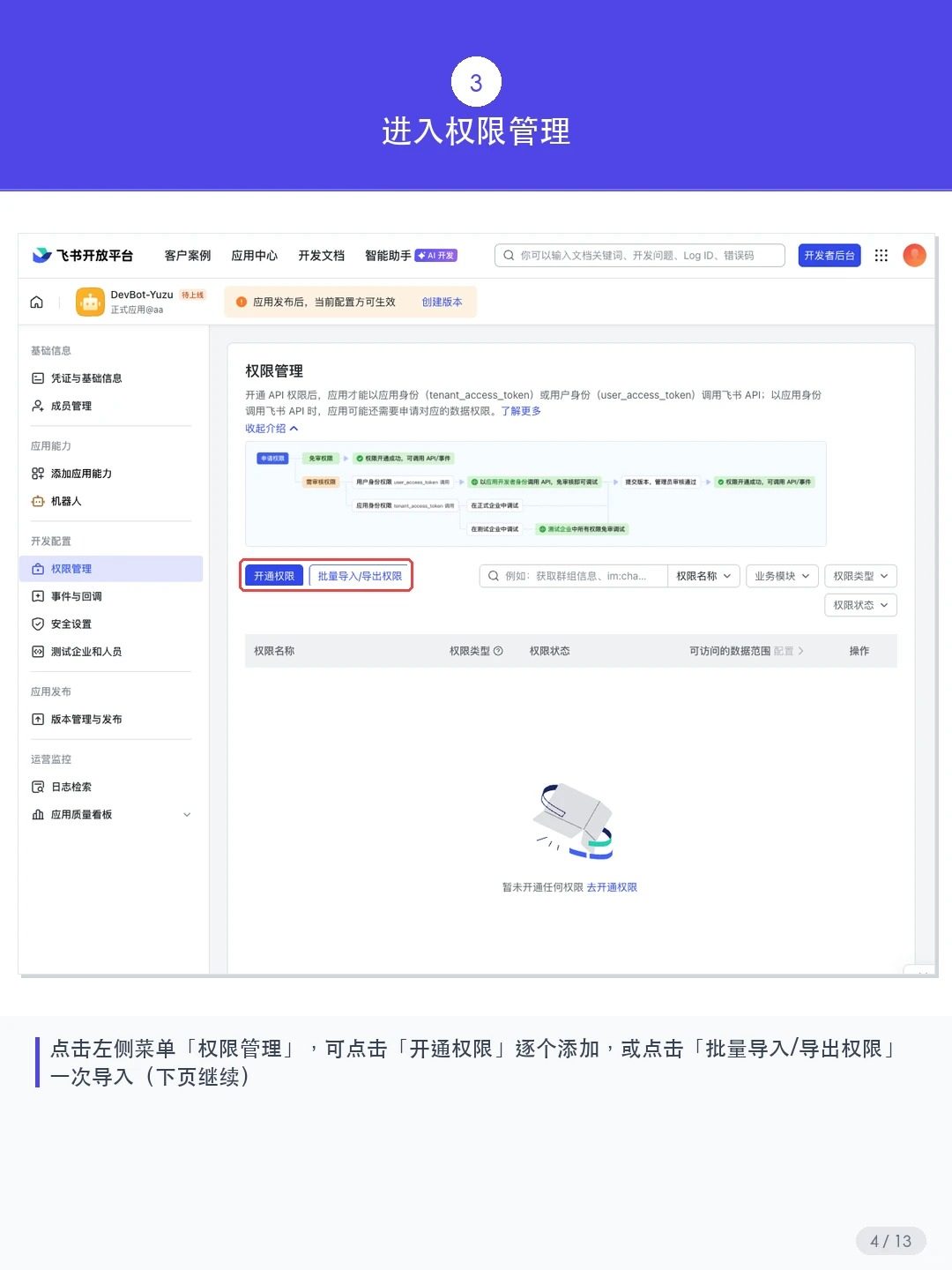The width and height of the screenshot is (952, 1270).
Task: Click the 开通权限 button
Action: click(x=274, y=576)
